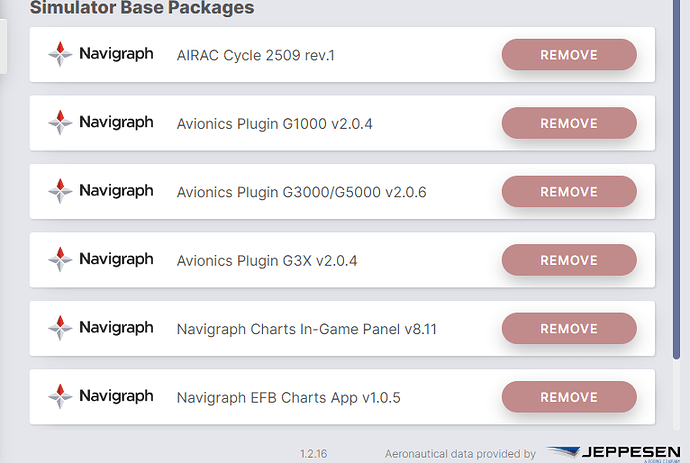
Task: Click the version number 1.2.16
Action: pos(314,454)
